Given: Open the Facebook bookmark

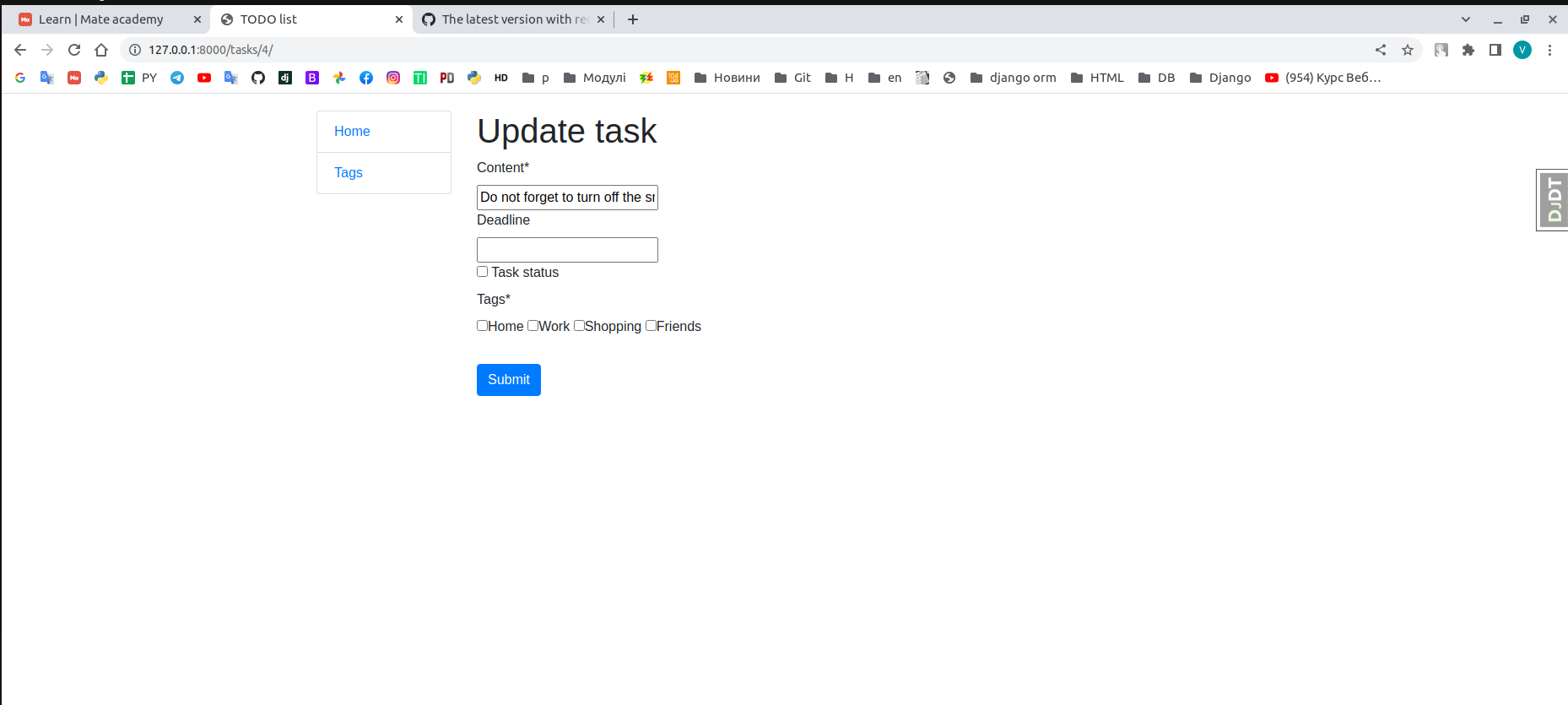Looking at the screenshot, I should (x=366, y=78).
